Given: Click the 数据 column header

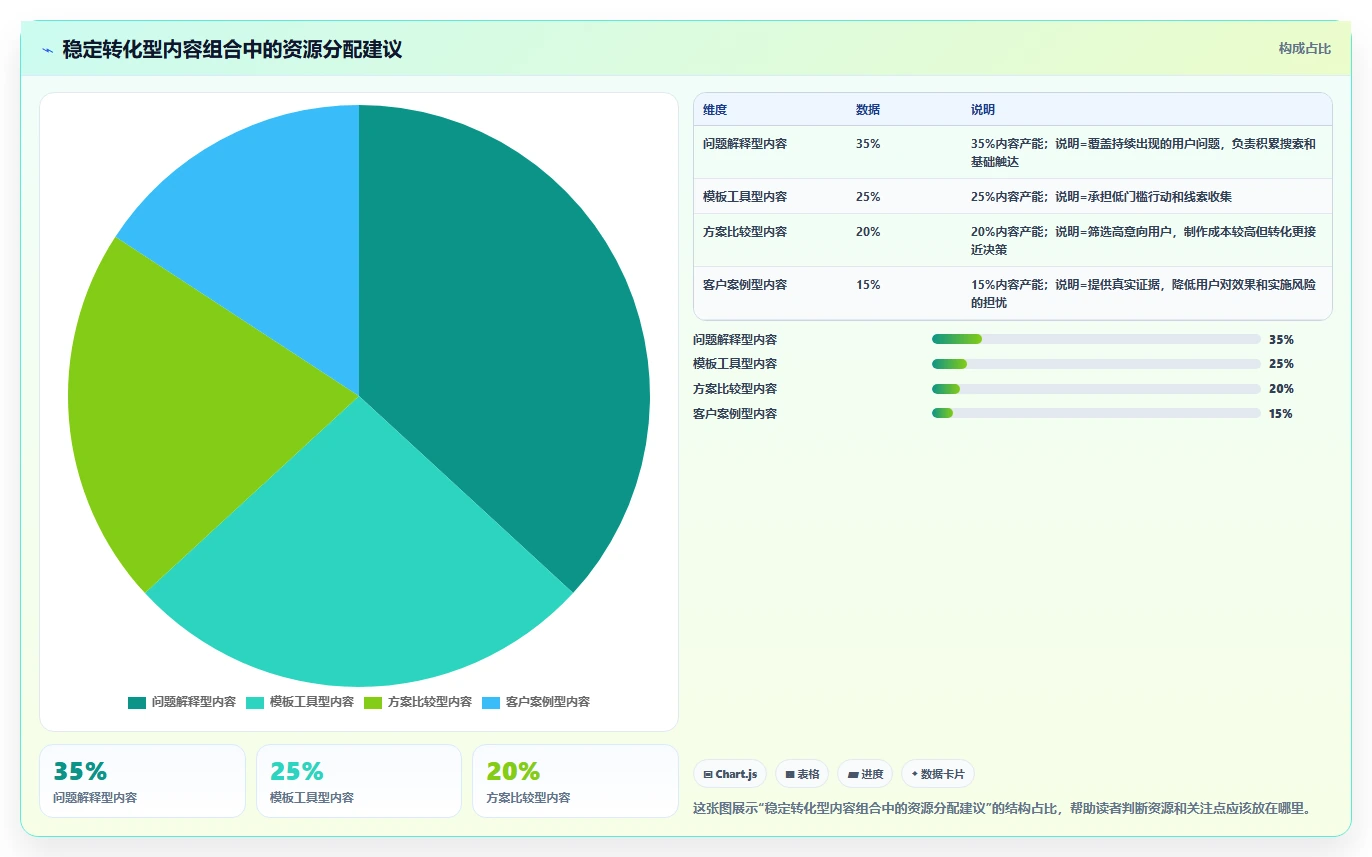Looking at the screenshot, I should click(868, 110).
